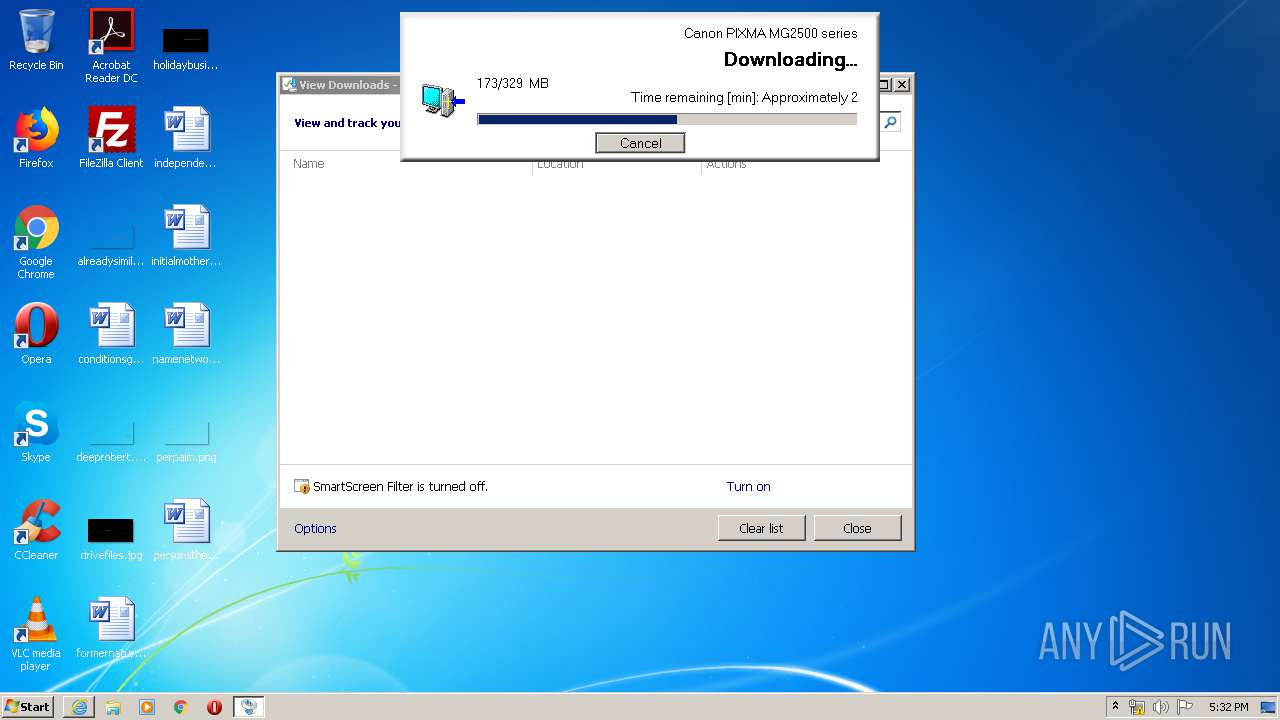
Task: Click the computer download icon in Canon dialog
Action: click(442, 100)
